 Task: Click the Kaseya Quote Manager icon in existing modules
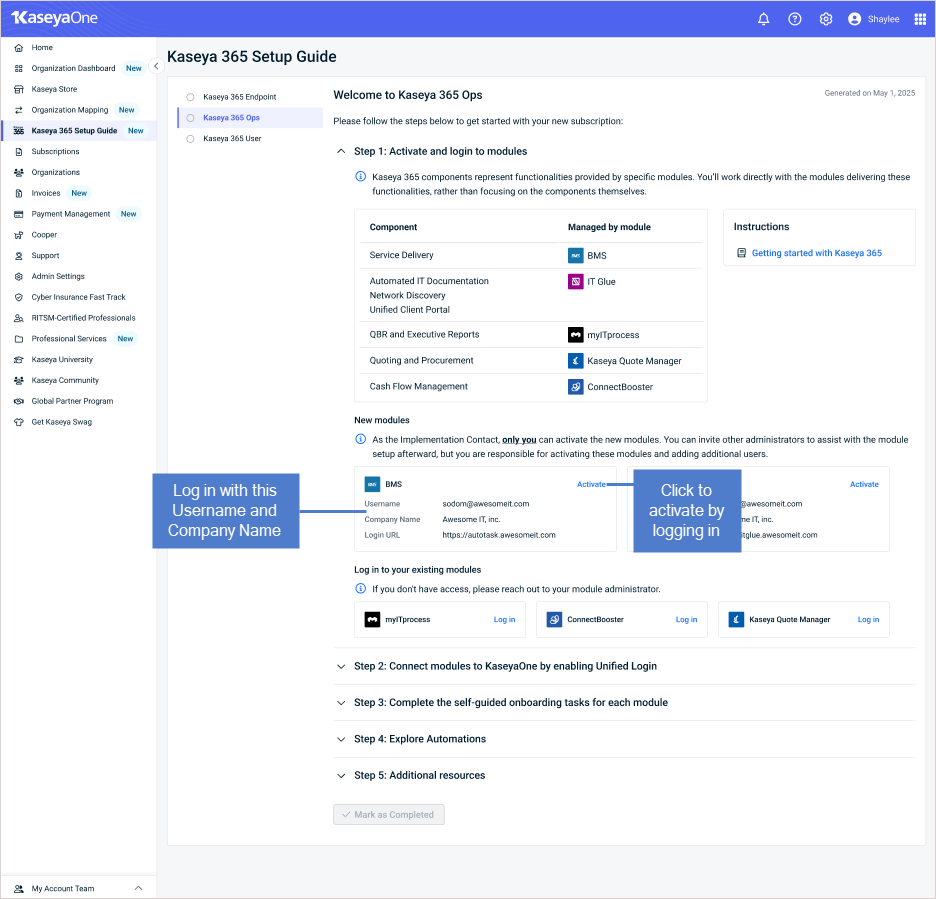737,620
